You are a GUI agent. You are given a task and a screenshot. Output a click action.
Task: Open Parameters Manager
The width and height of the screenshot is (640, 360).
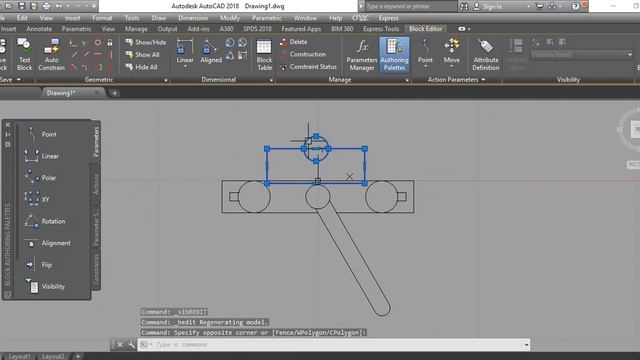pos(362,55)
